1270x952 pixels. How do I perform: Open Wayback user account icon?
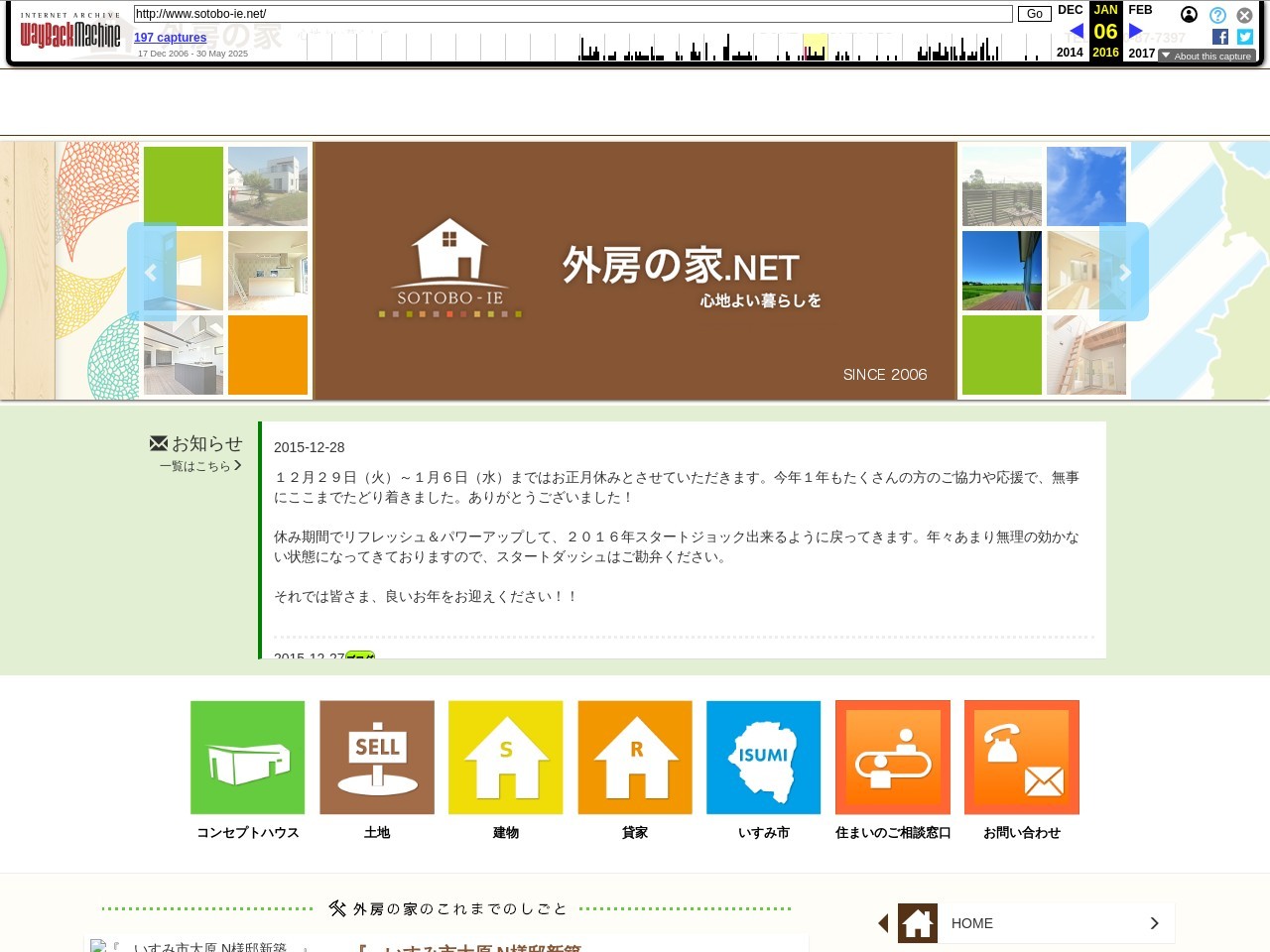click(x=1189, y=15)
